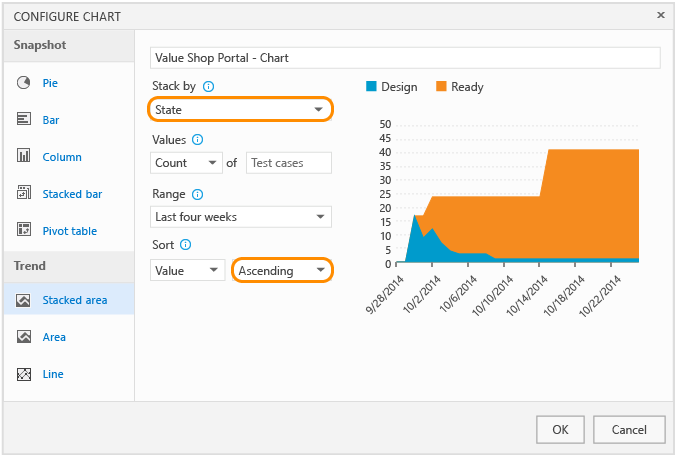Select the Stacked area trend icon
Viewport: 675px width, 455px height.
[24, 300]
